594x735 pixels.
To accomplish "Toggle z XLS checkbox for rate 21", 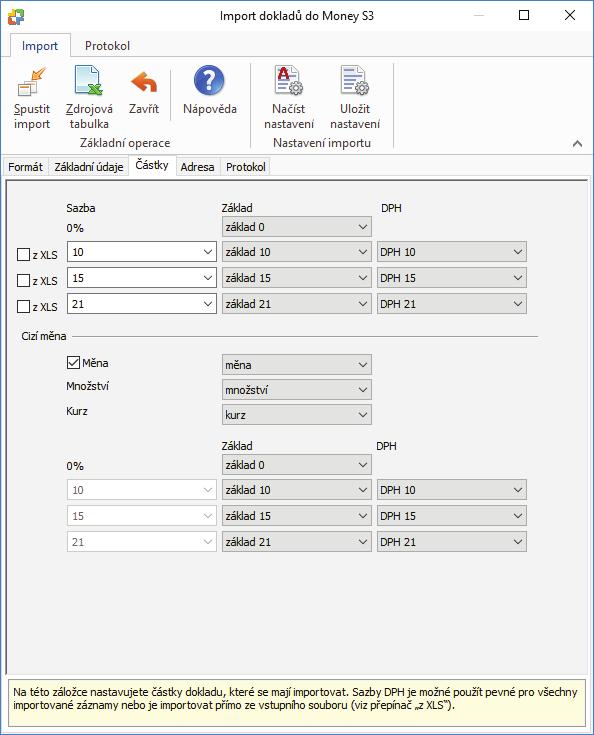I will pos(23,307).
